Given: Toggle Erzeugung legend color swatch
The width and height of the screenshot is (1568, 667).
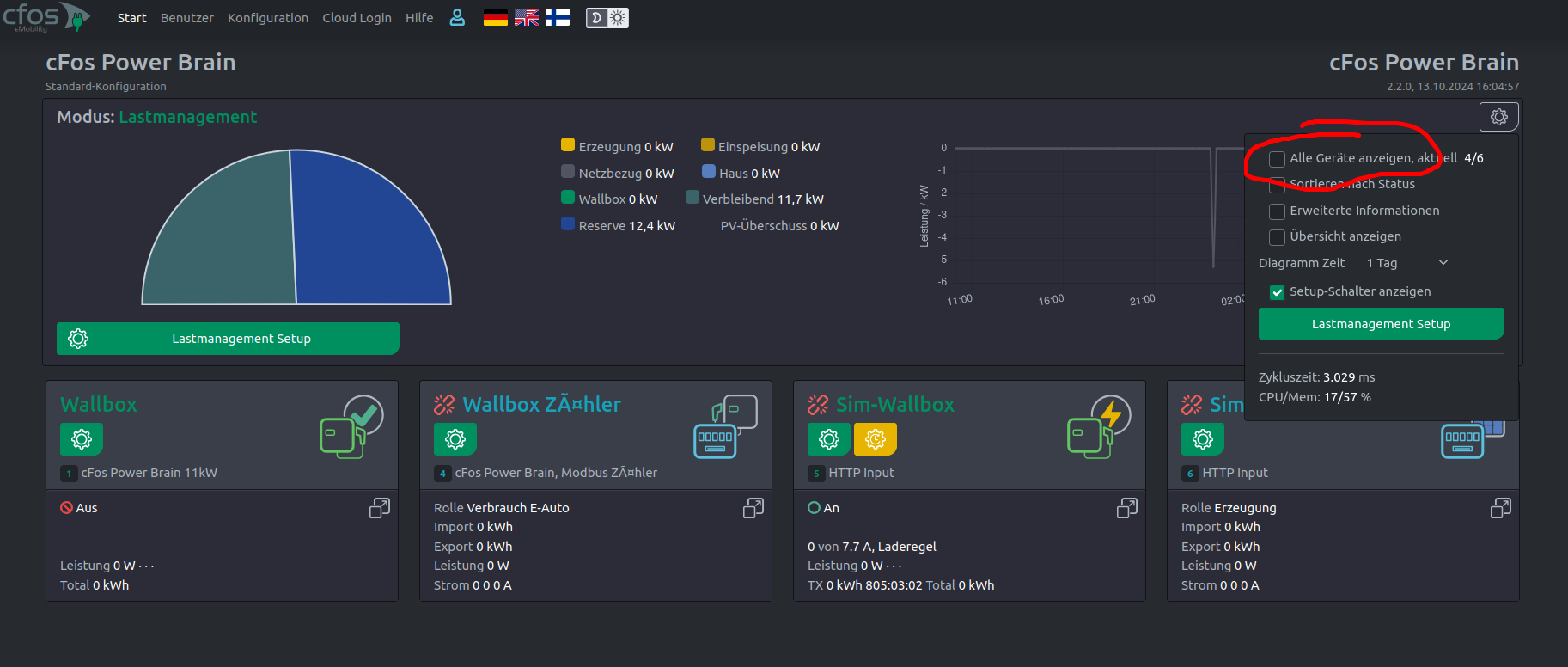Looking at the screenshot, I should (x=568, y=144).
